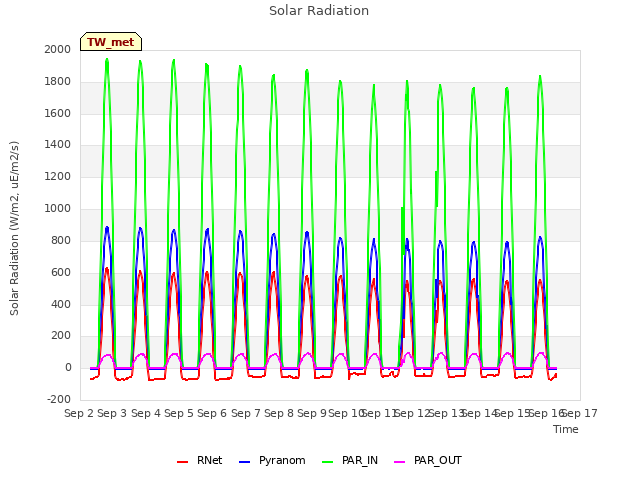Click the 600 y-axis tick label
640x480 pixels.
(61, 272)
